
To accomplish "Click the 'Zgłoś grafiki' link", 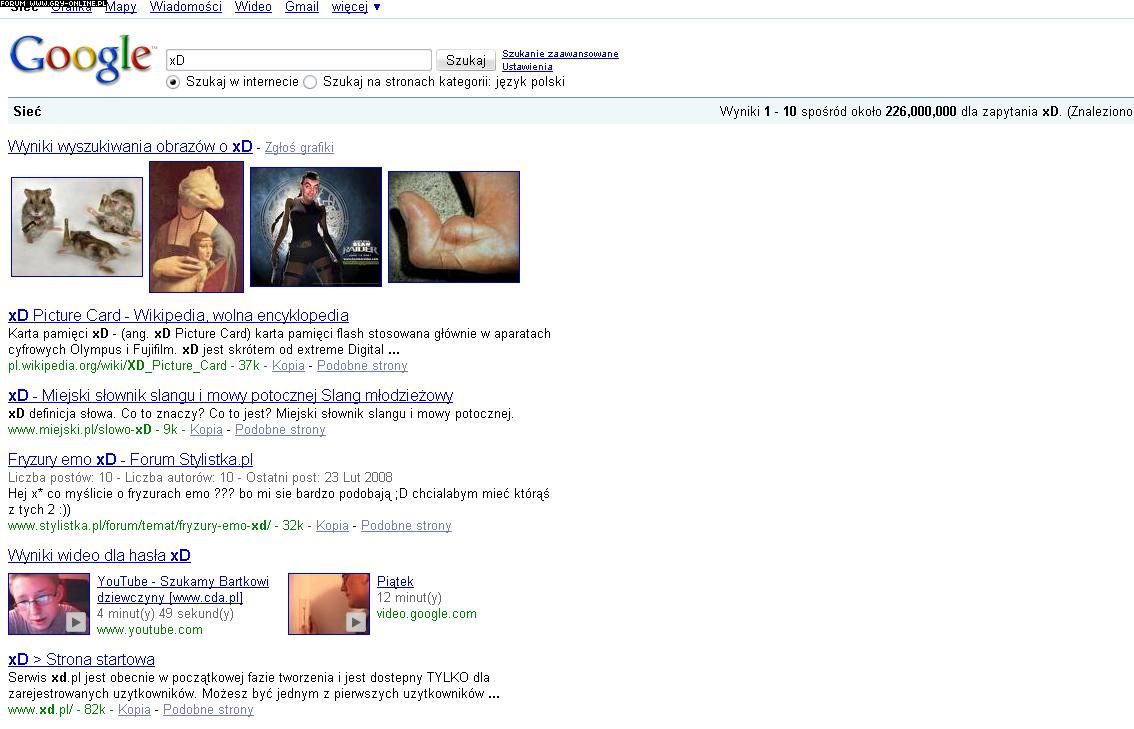I will pos(299,148).
